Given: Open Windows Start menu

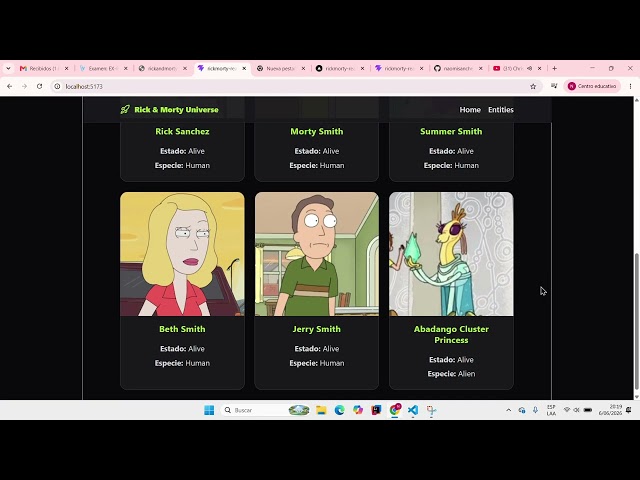Looking at the screenshot, I should click(x=209, y=410).
